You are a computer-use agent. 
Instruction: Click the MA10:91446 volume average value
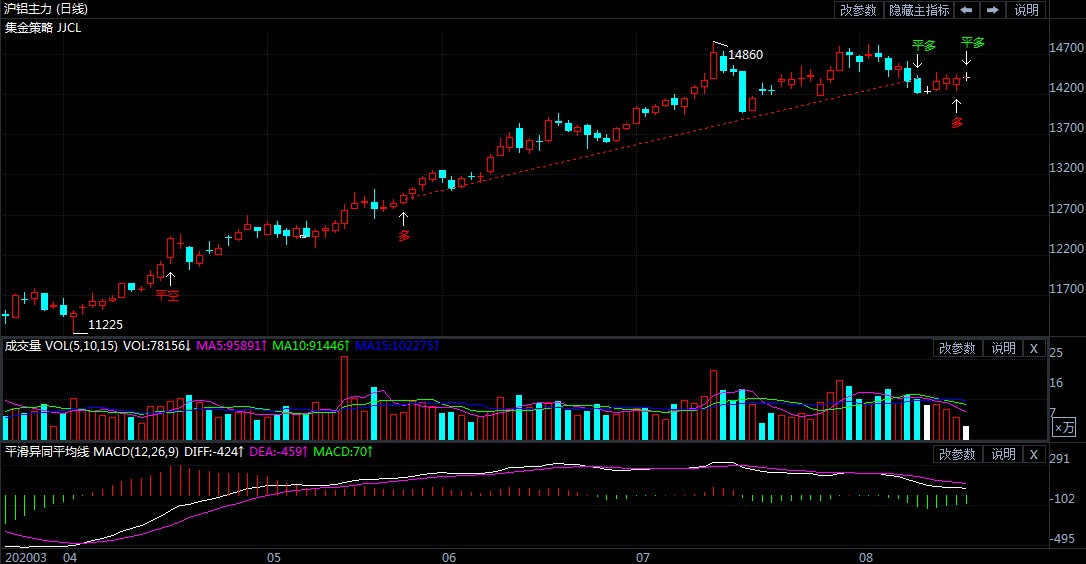[311, 346]
